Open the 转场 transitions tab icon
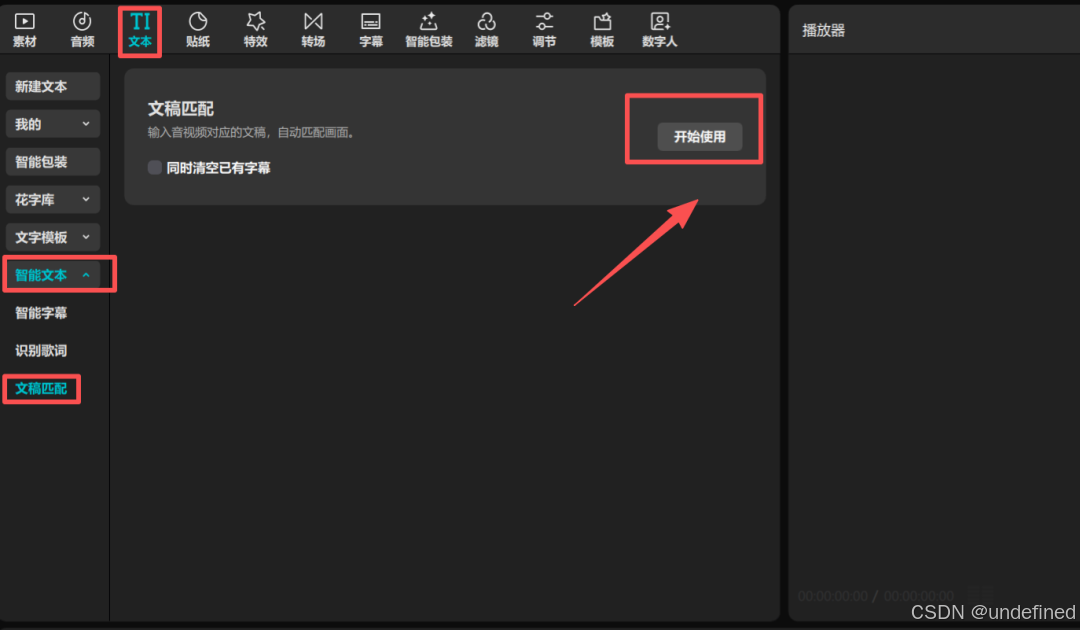 click(x=313, y=30)
